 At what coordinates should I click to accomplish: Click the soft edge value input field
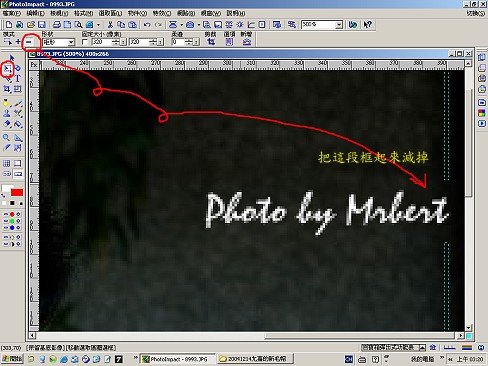click(178, 42)
